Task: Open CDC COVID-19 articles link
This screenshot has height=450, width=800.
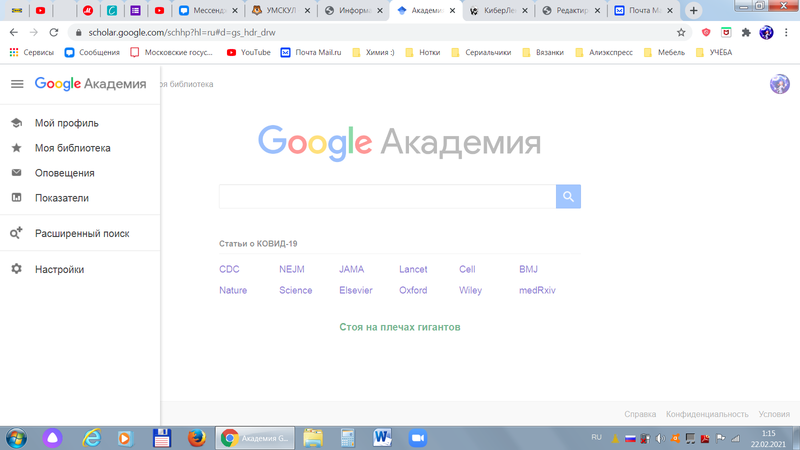Action: 229,269
